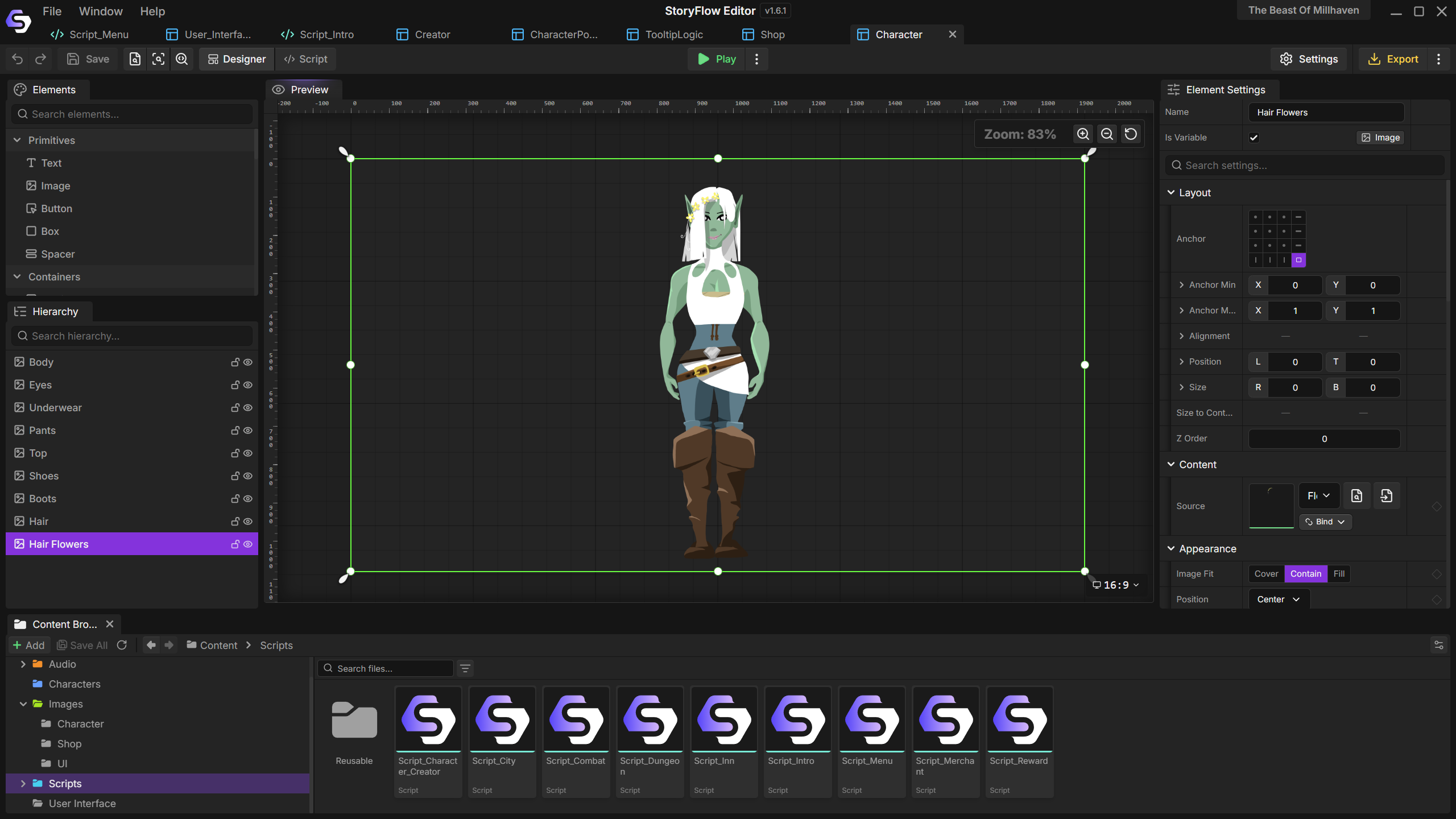Navigate back in content browser
This screenshot has width=1456, height=819.
pos(151,645)
